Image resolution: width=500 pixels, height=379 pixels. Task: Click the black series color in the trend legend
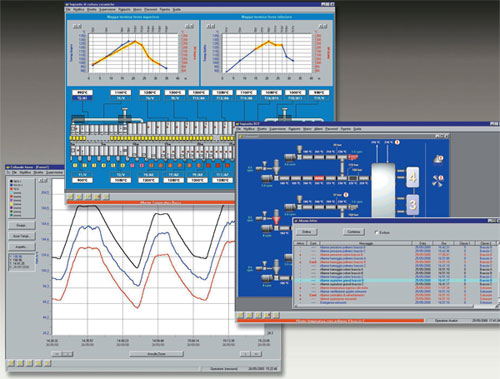(x=11, y=181)
